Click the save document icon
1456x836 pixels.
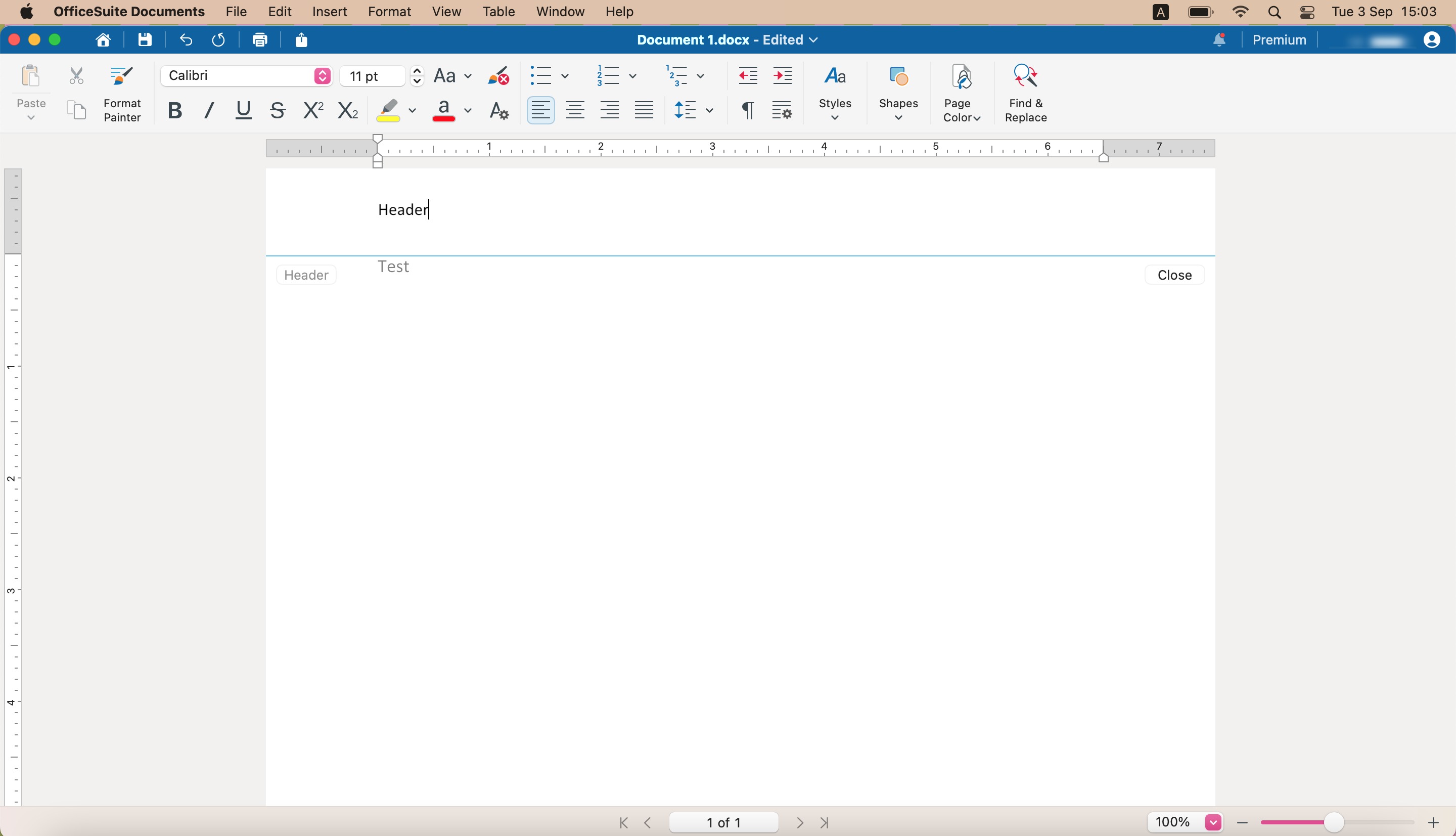point(145,39)
